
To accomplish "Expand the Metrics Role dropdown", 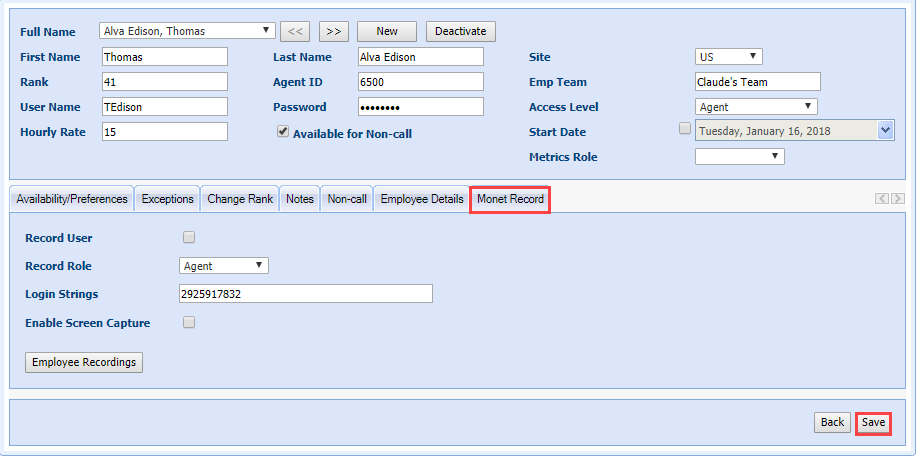I will point(739,156).
